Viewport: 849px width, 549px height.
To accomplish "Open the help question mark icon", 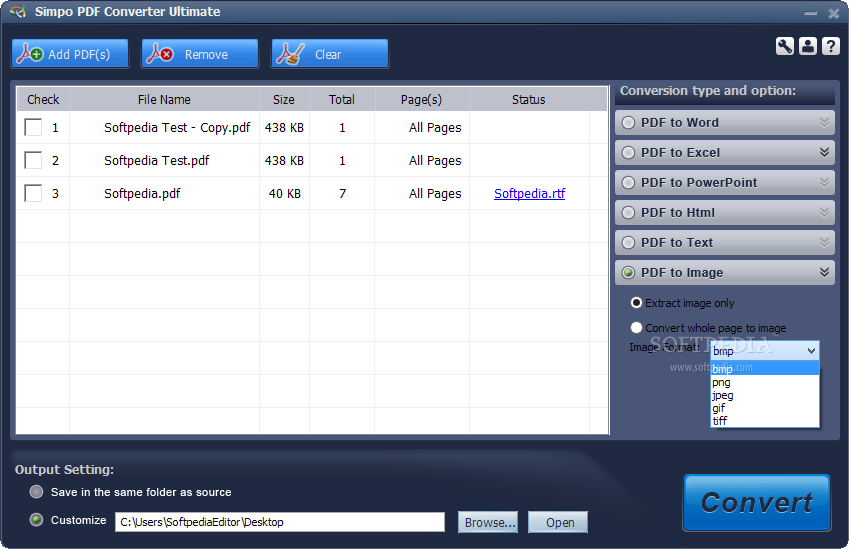I will click(x=831, y=47).
